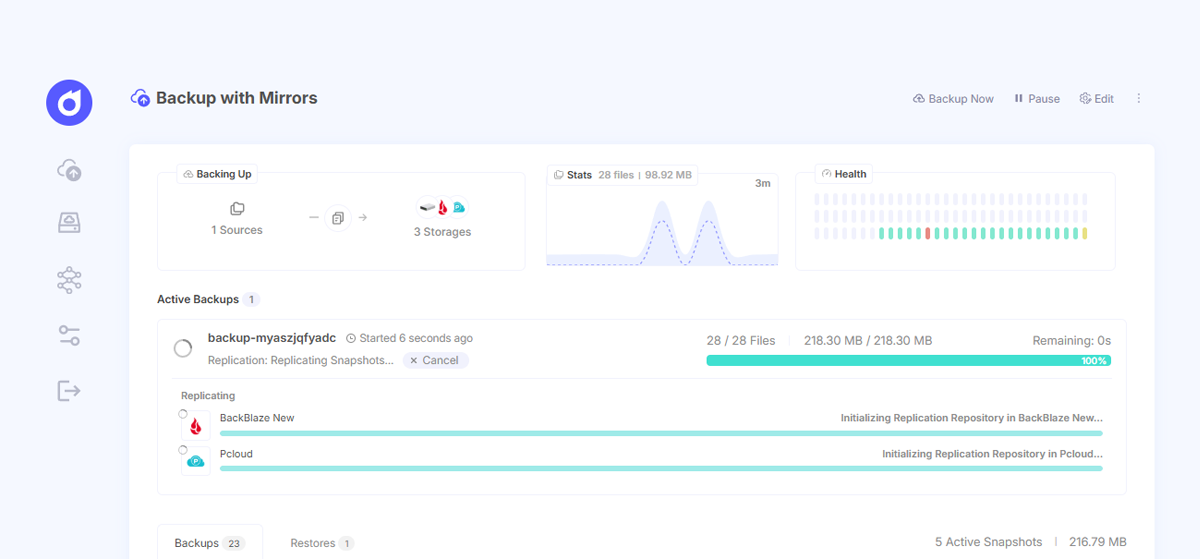Click the red failed bar in the Health grid
This screenshot has width=1200, height=559.
[928, 233]
